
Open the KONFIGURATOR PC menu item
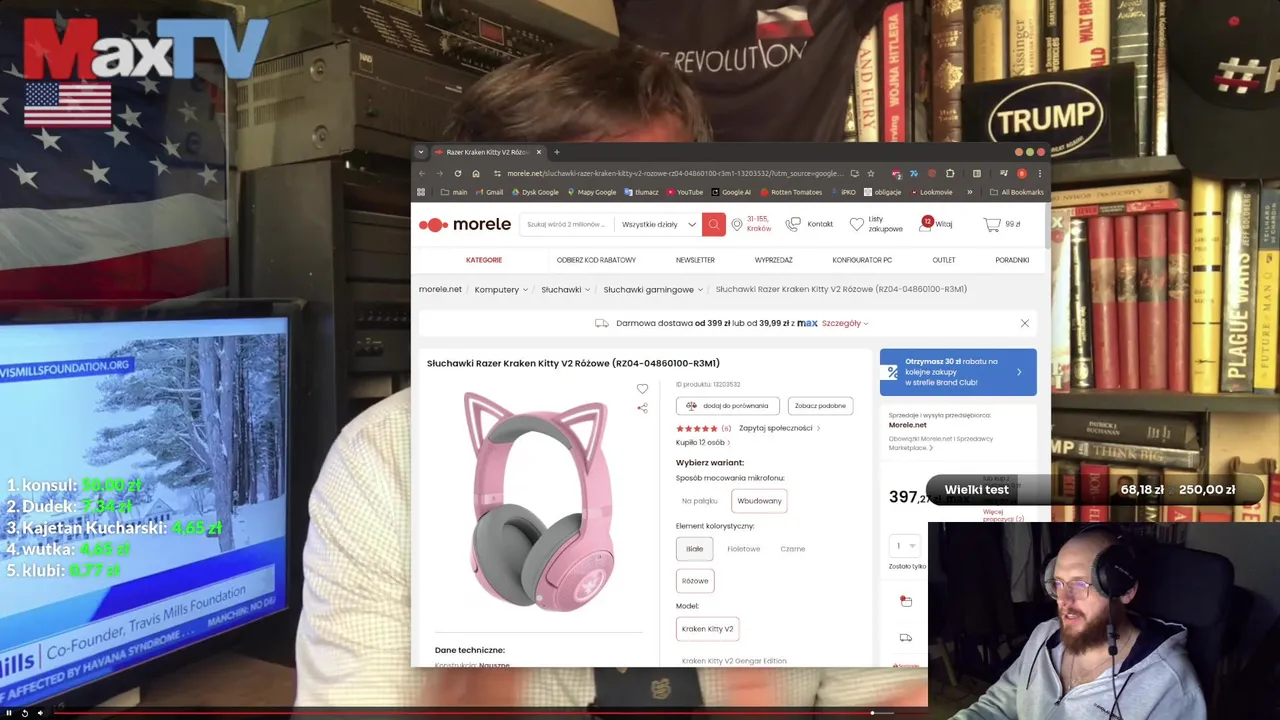(862, 260)
